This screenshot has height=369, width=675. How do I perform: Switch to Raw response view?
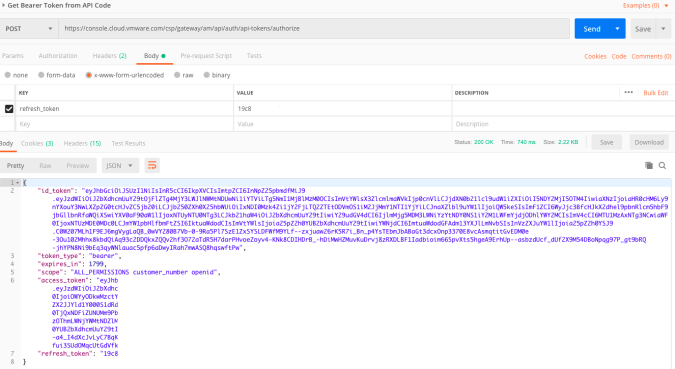click(45, 166)
